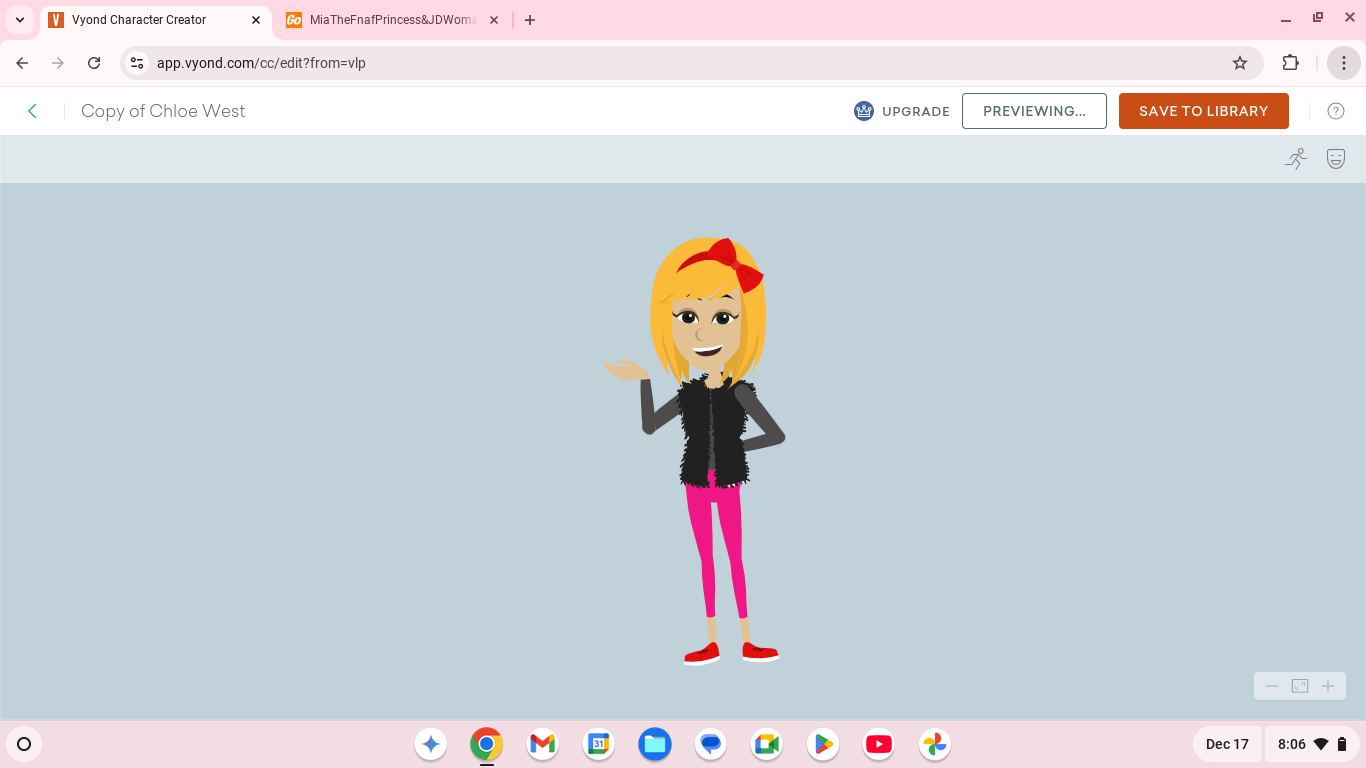Open the status tray showing 8:06
1366x768 pixels.
pyautogui.click(x=1312, y=744)
